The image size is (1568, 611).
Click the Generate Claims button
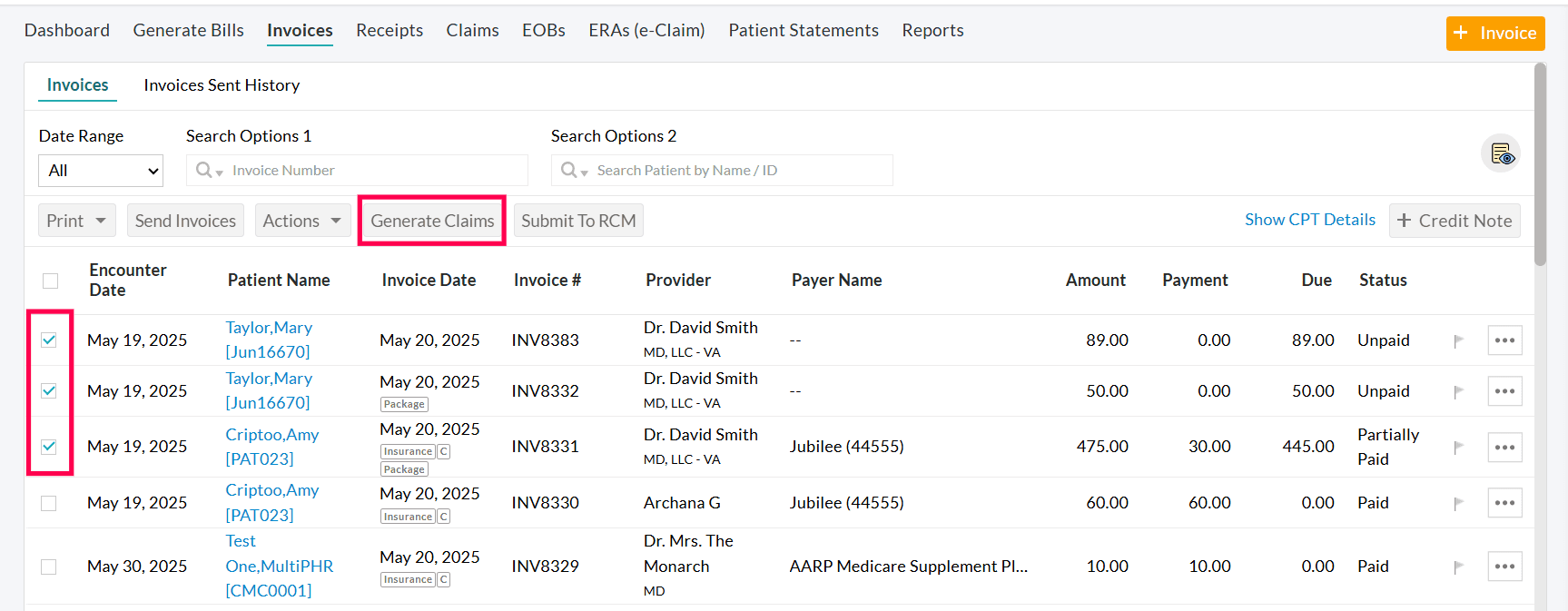coord(431,220)
